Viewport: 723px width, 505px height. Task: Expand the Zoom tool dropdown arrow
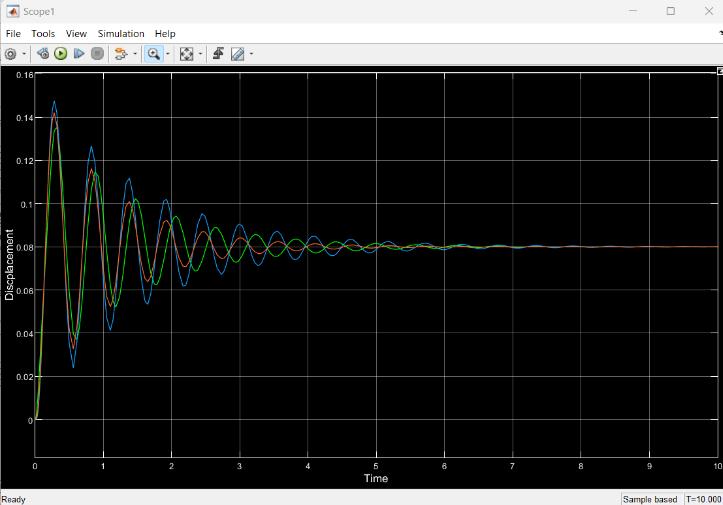click(168, 54)
